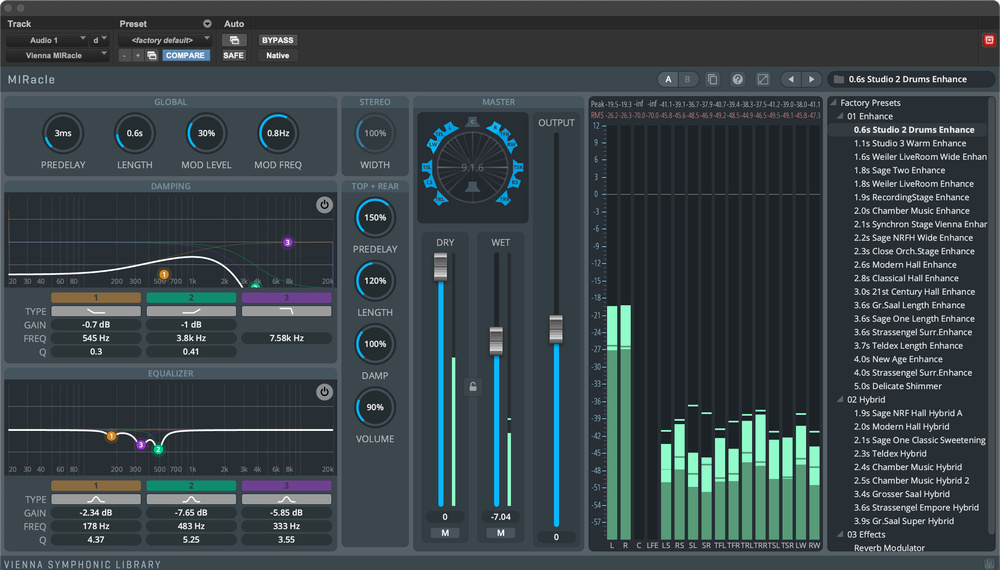Open the factory default preset dropdown
Image resolution: width=1000 pixels, height=570 pixels.
(165, 40)
